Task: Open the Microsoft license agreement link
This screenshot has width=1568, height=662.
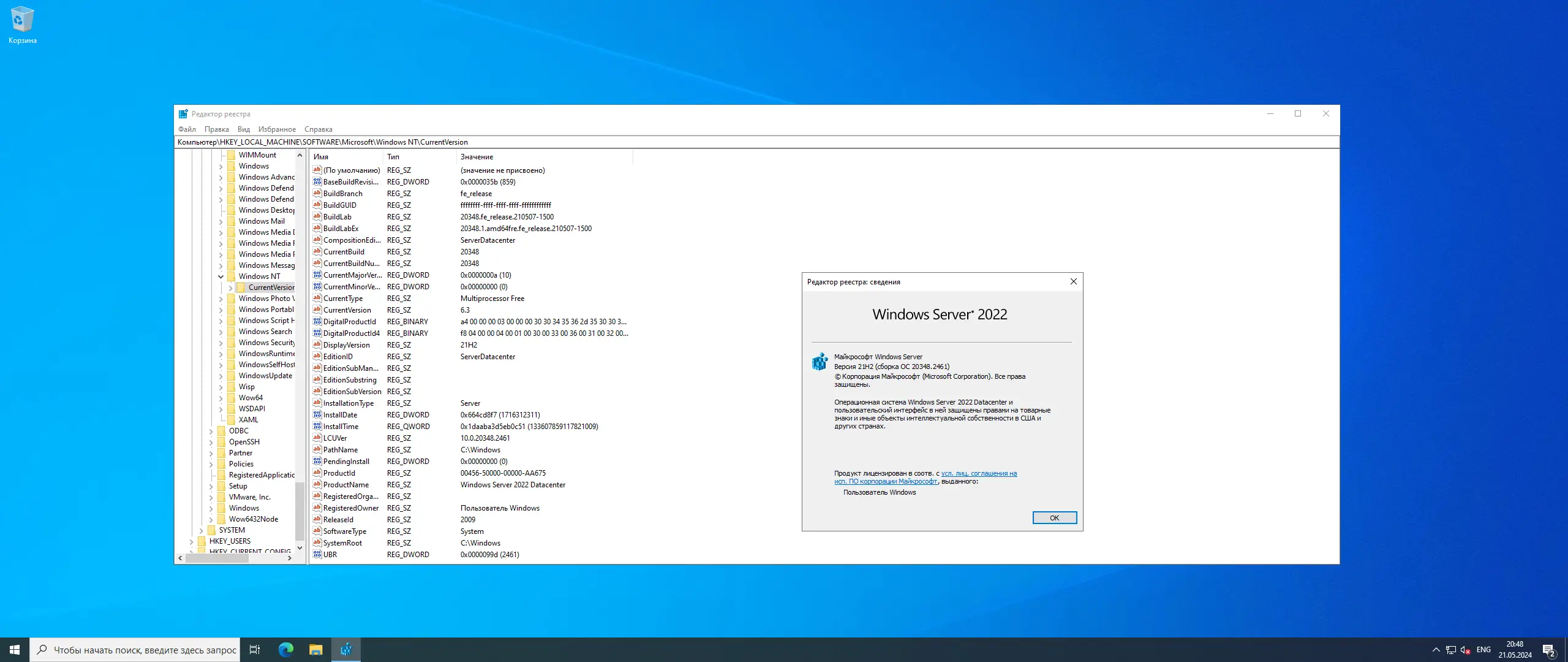Action: (978, 474)
